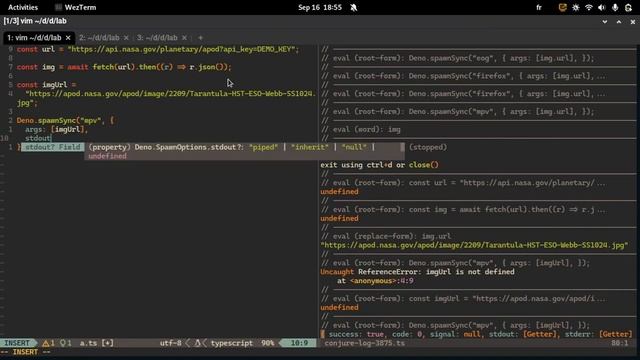Screen dimensions: 640x360
Task: Click the a.ts [+] filename in statusline
Action: point(96,343)
